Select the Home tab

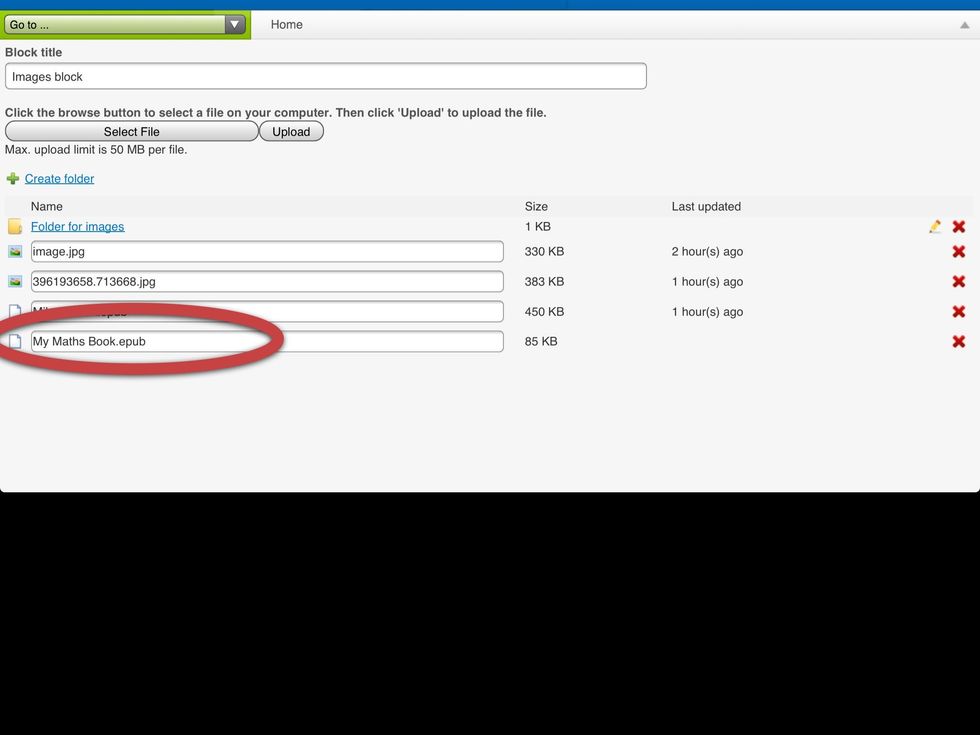pos(287,24)
